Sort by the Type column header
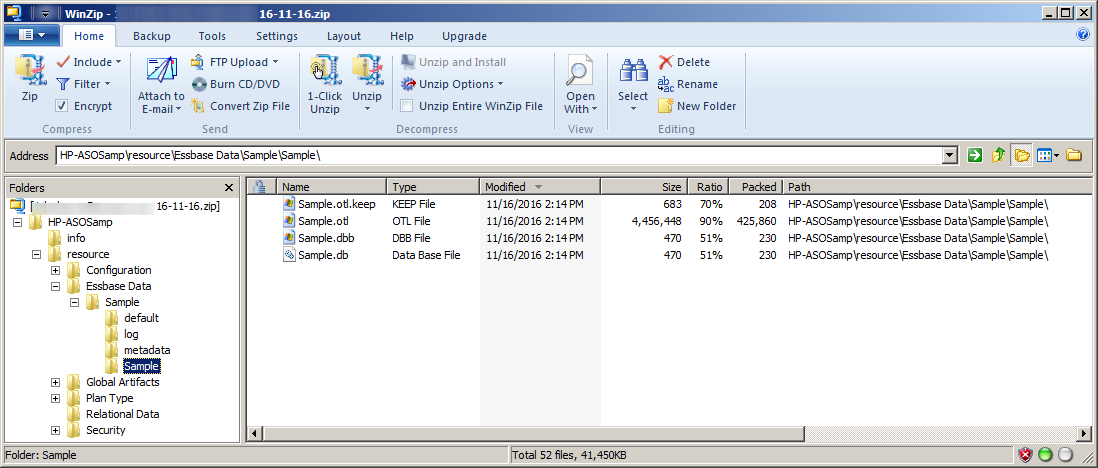1098x468 pixels. tap(433, 186)
